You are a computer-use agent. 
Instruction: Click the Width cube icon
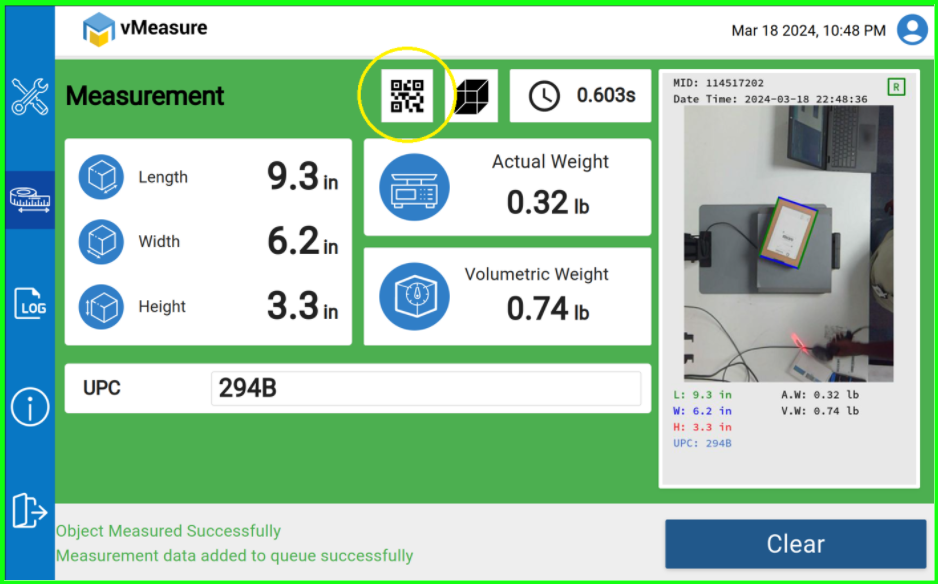[101, 242]
